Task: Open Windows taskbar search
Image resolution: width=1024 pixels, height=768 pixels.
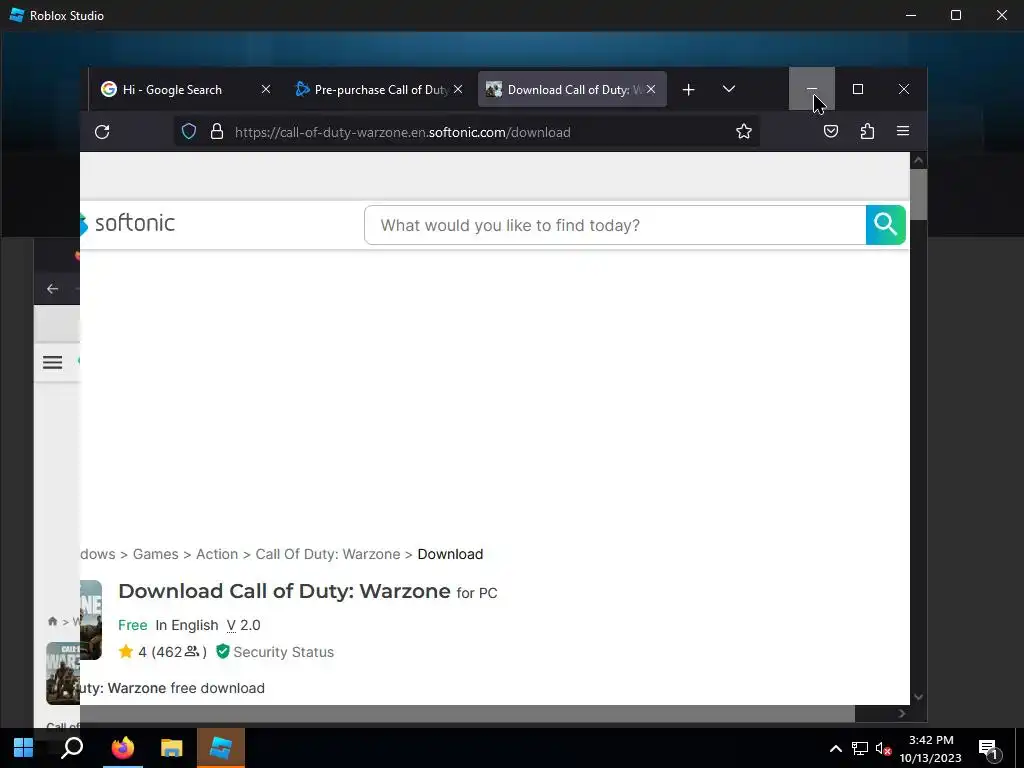Action: click(72, 748)
